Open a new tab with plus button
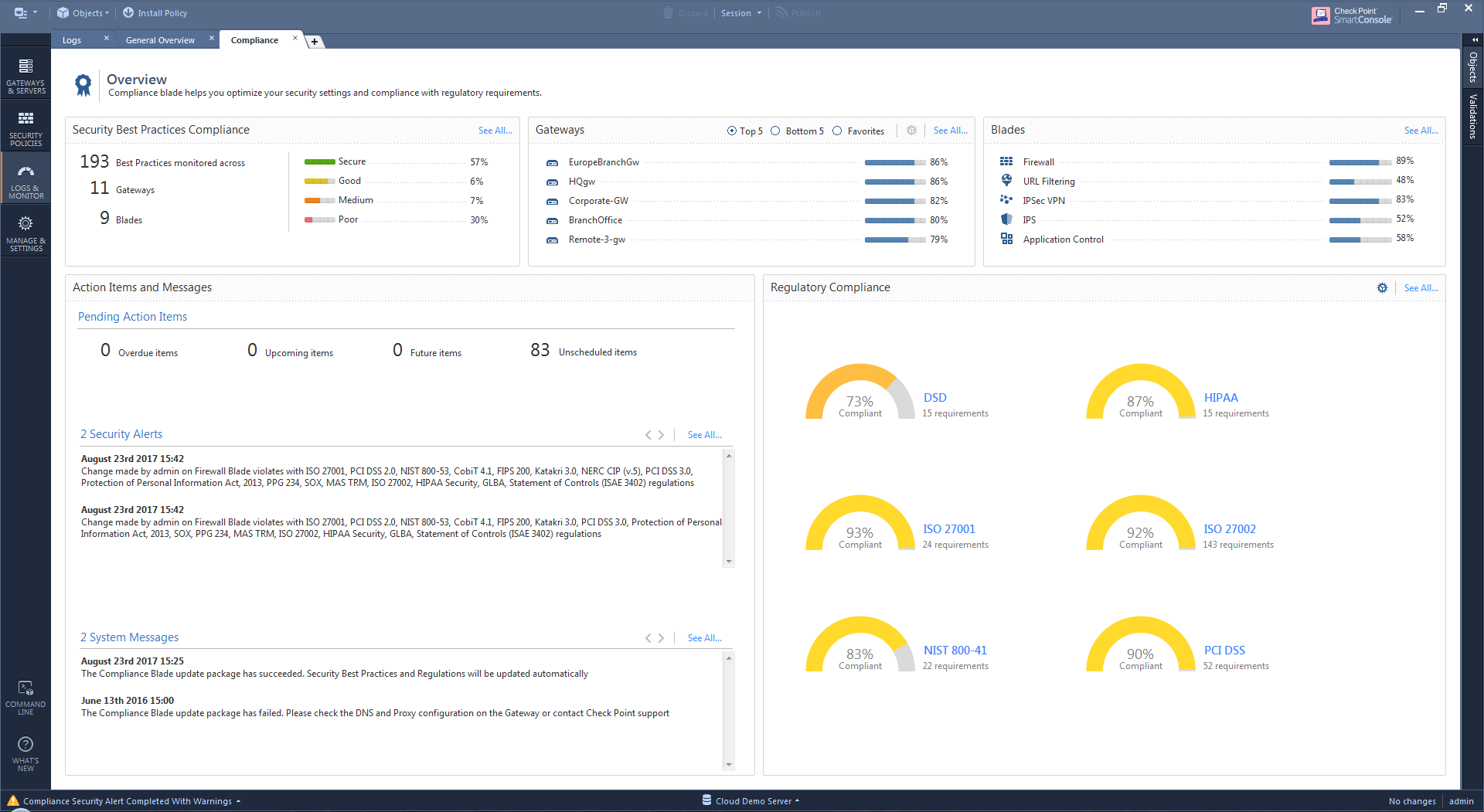The height and width of the screenshot is (812, 1484). (315, 42)
